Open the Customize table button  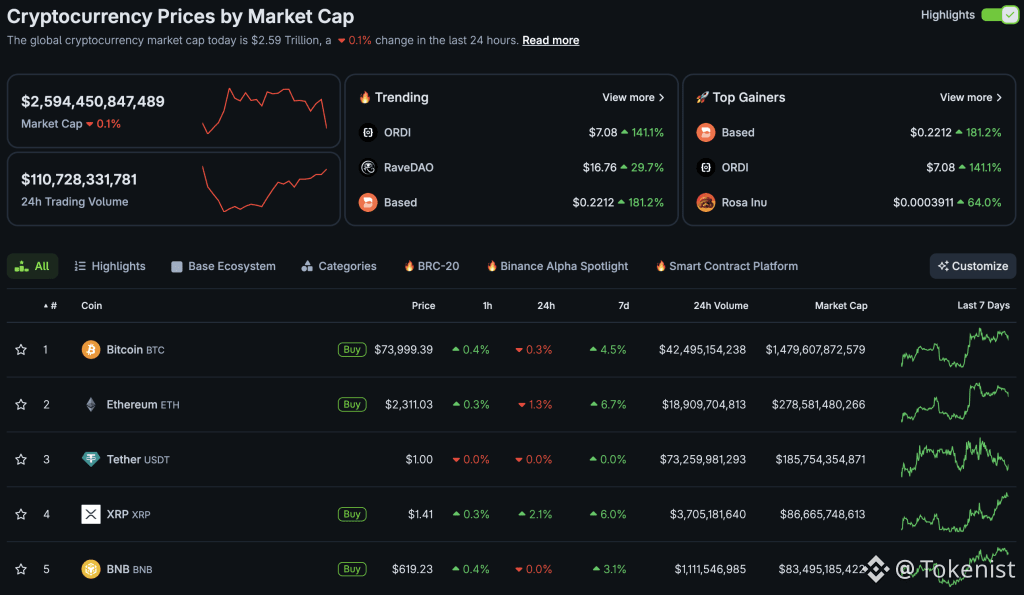pos(972,266)
